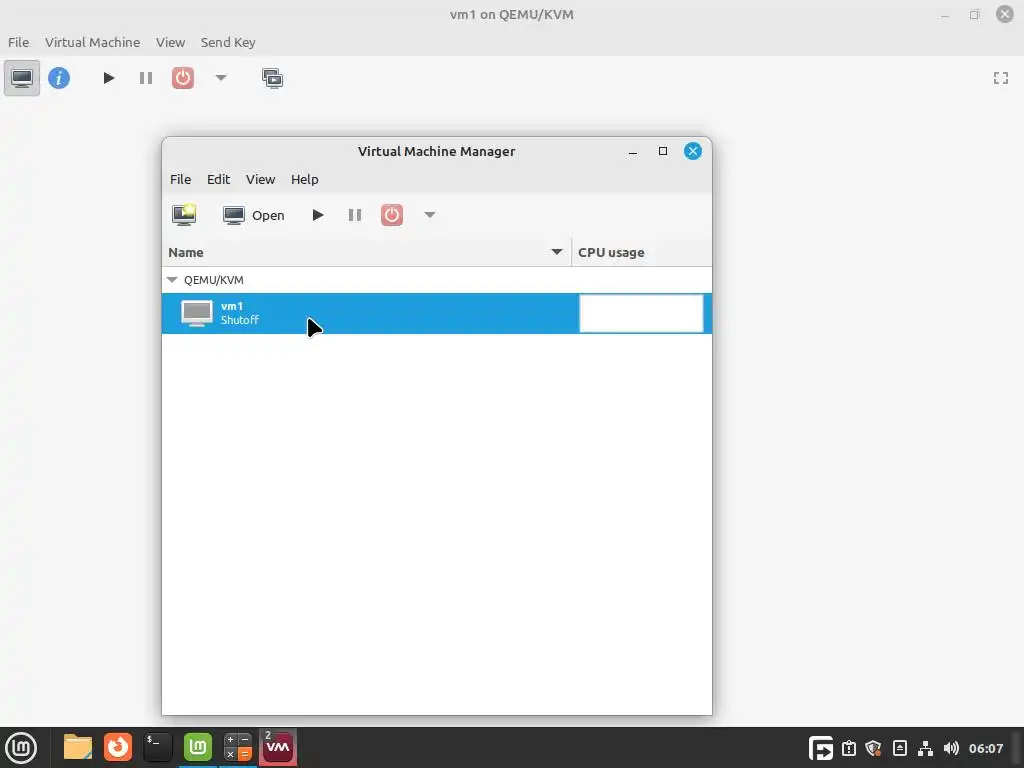Click the Create new virtual machine icon
The image size is (1024, 768).
[184, 215]
